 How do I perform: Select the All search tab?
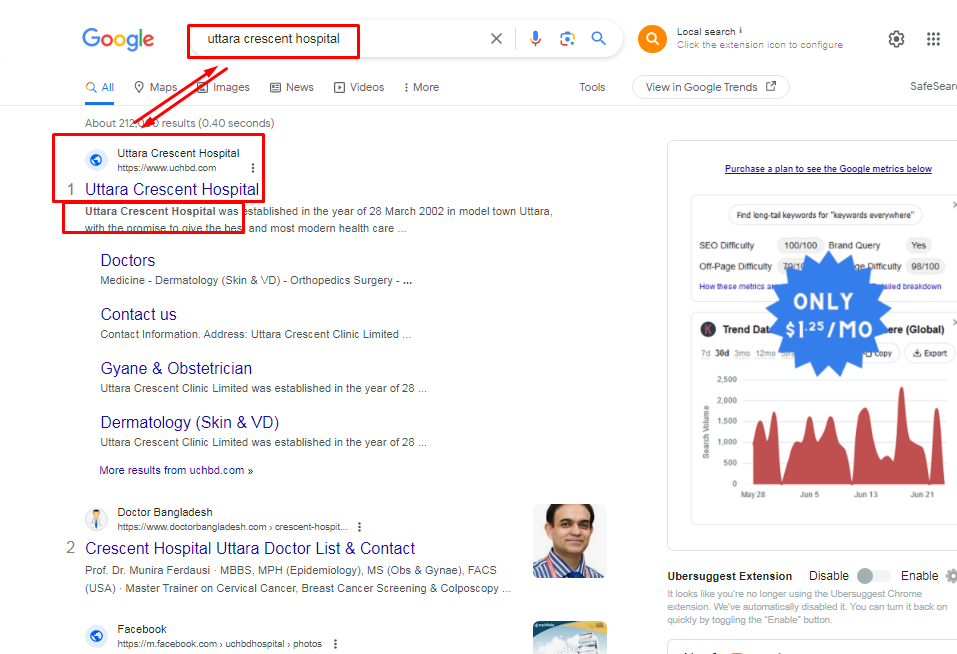[100, 87]
